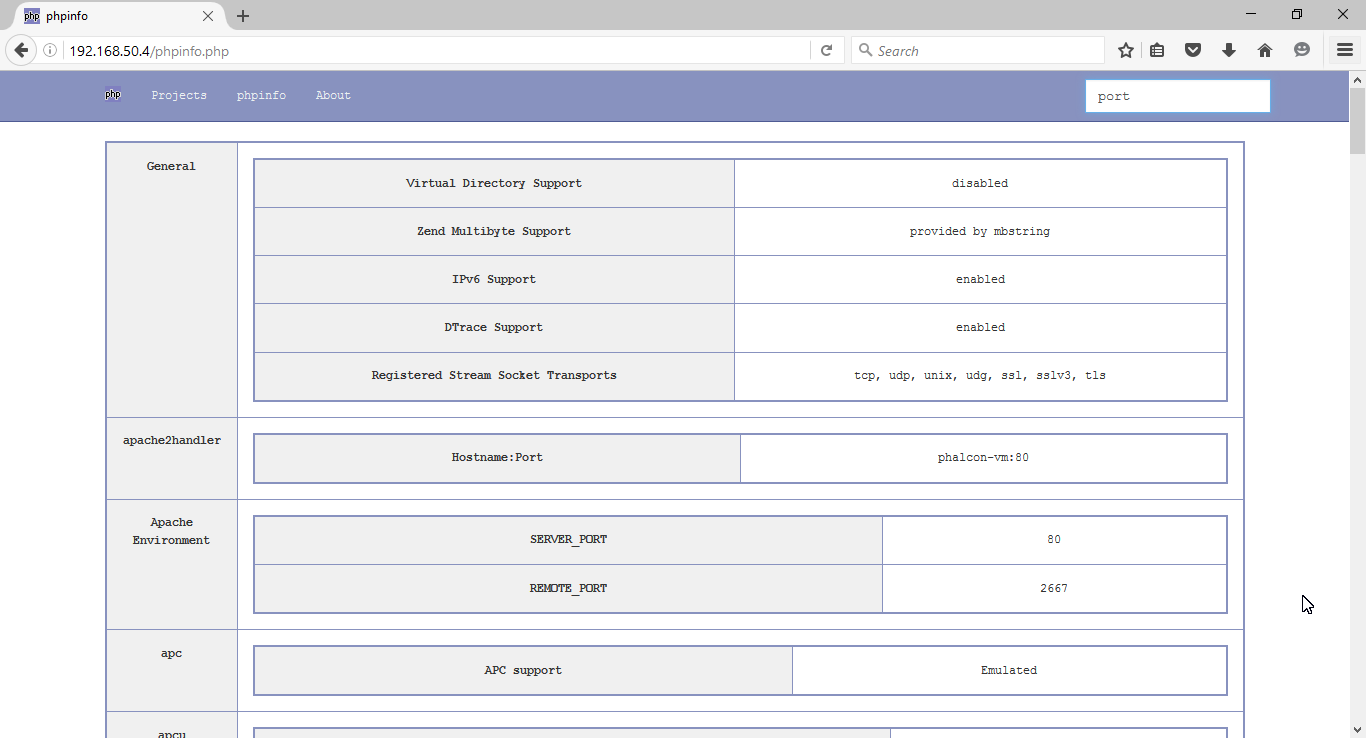The height and width of the screenshot is (738, 1366).
Task: Click the 'tcp, udp, unix' transports value
Action: (980, 376)
